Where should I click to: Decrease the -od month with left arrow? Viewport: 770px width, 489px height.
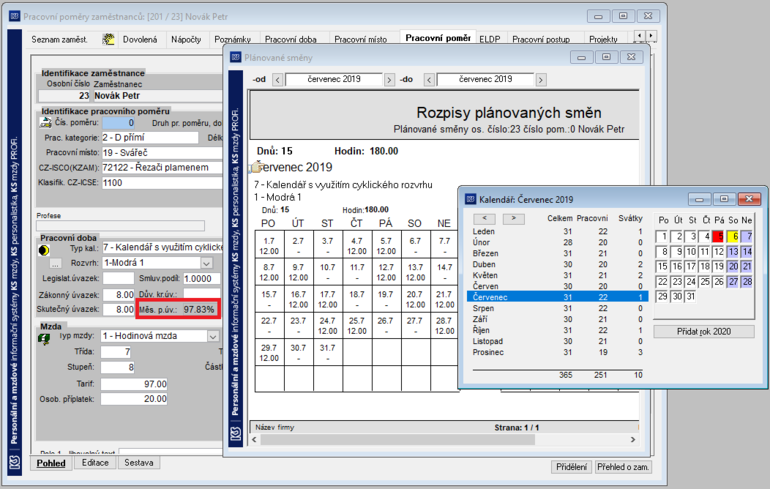pos(277,80)
